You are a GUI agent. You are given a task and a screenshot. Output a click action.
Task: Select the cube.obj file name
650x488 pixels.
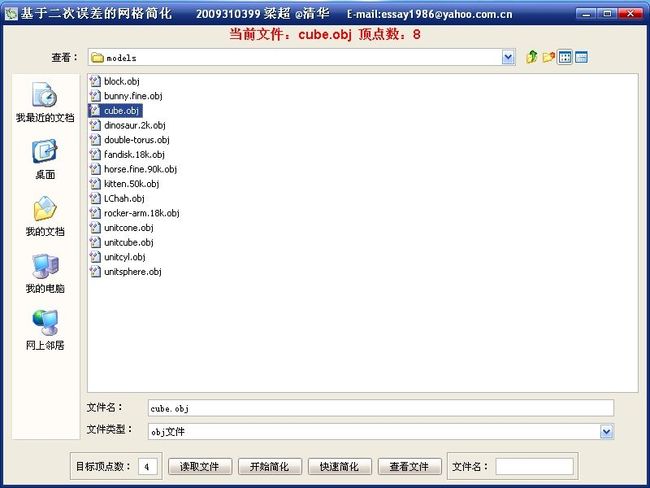121,111
